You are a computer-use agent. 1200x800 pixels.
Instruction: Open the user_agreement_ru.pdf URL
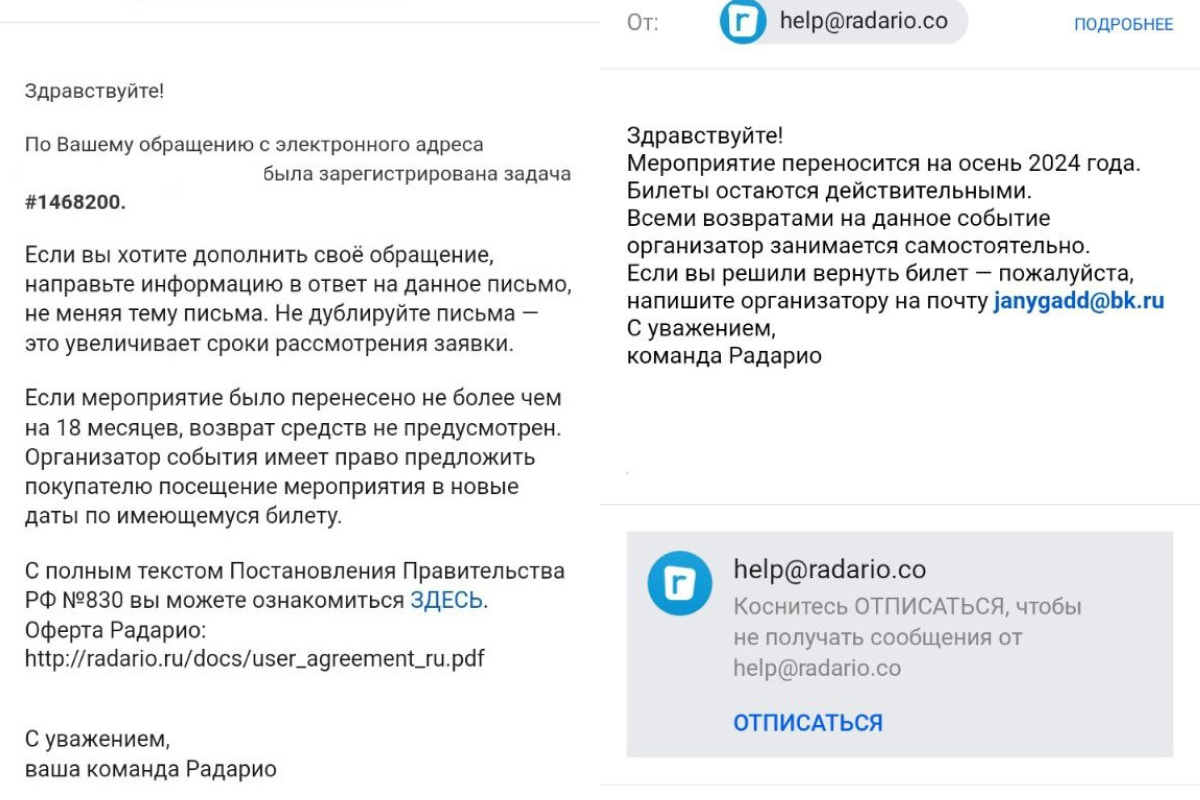tap(255, 660)
